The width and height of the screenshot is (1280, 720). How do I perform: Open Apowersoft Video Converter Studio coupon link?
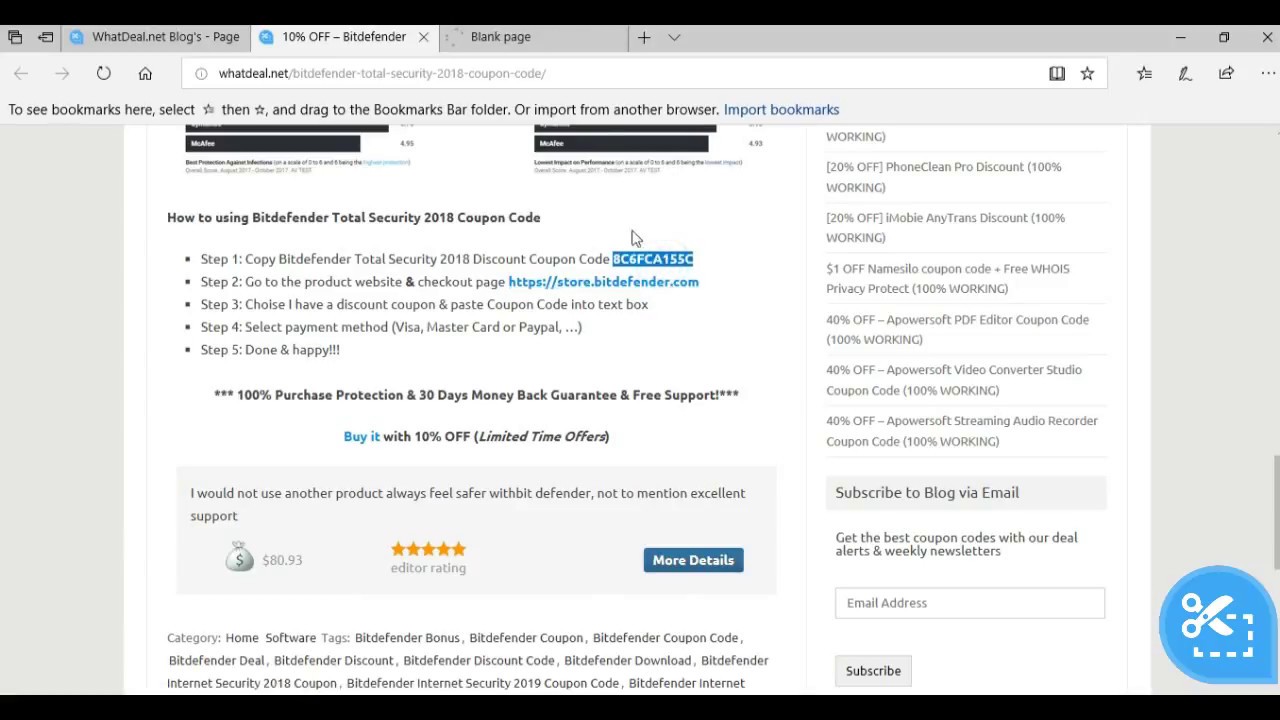point(954,380)
